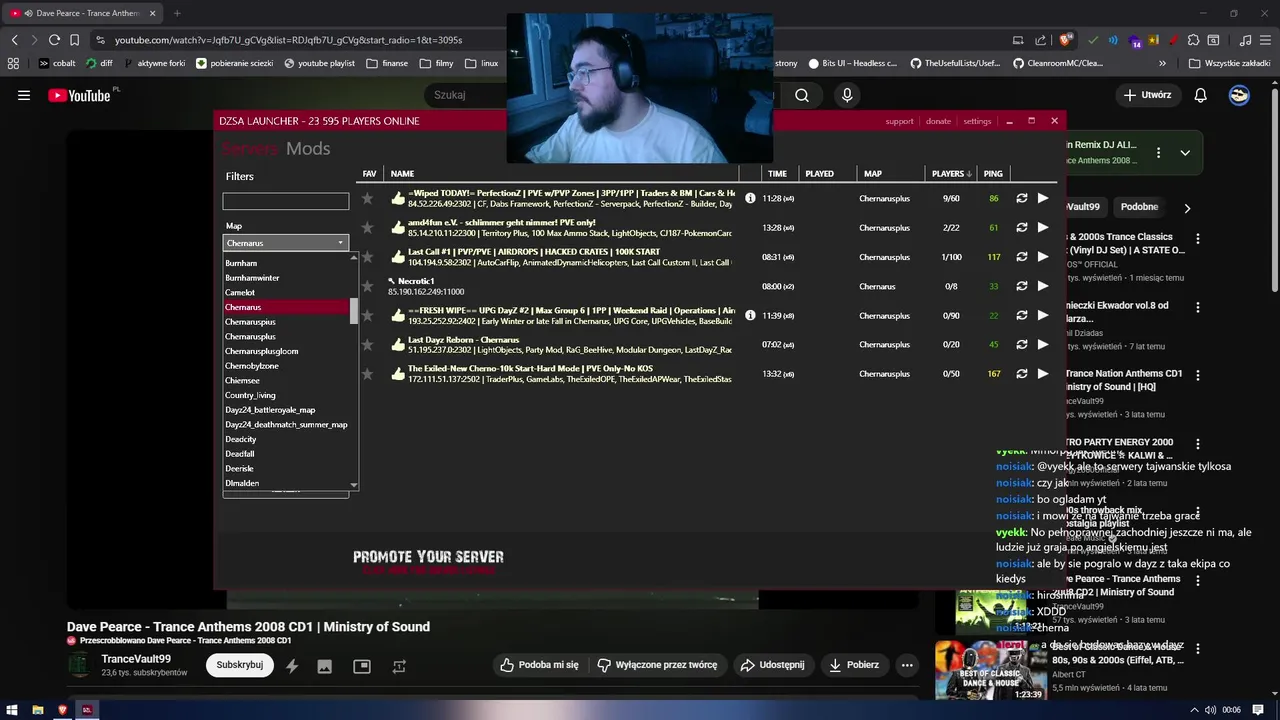Screen dimensions: 1280x720
Task: Click the scroll-down arrow of the map list
Action: point(353,485)
